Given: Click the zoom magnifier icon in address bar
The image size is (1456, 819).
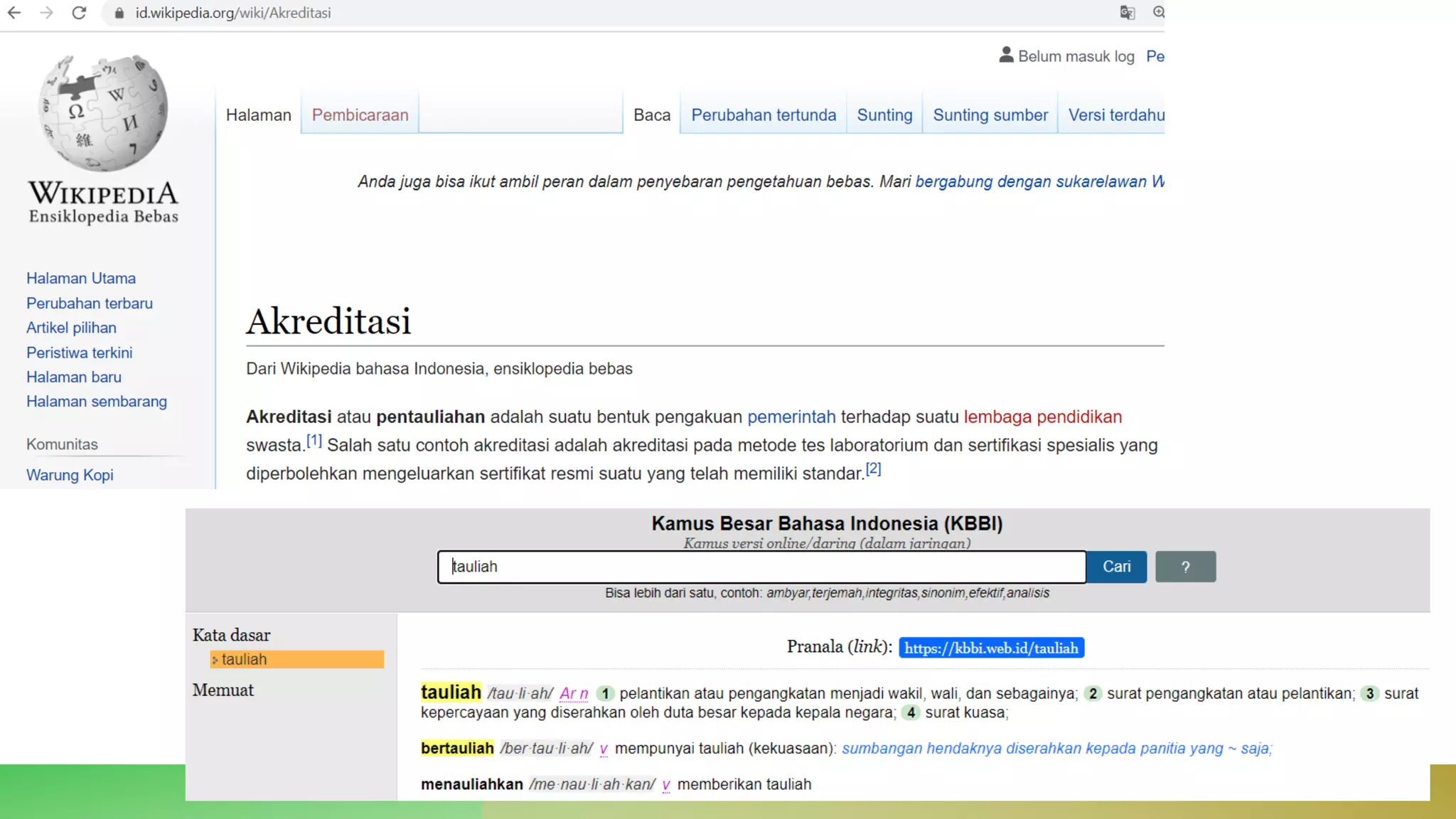Looking at the screenshot, I should coord(1158,13).
